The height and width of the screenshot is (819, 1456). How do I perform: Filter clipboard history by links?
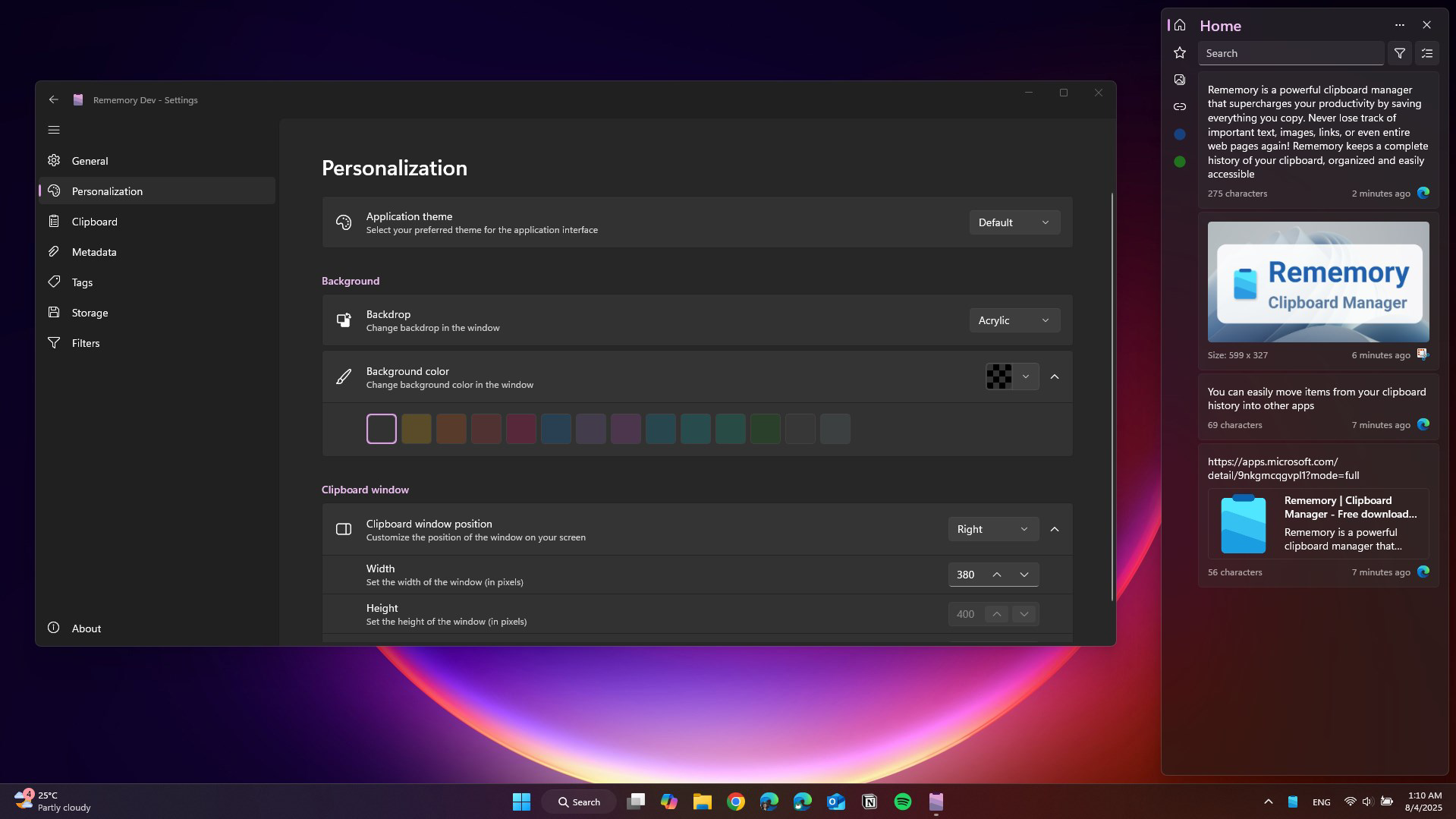point(1179,106)
